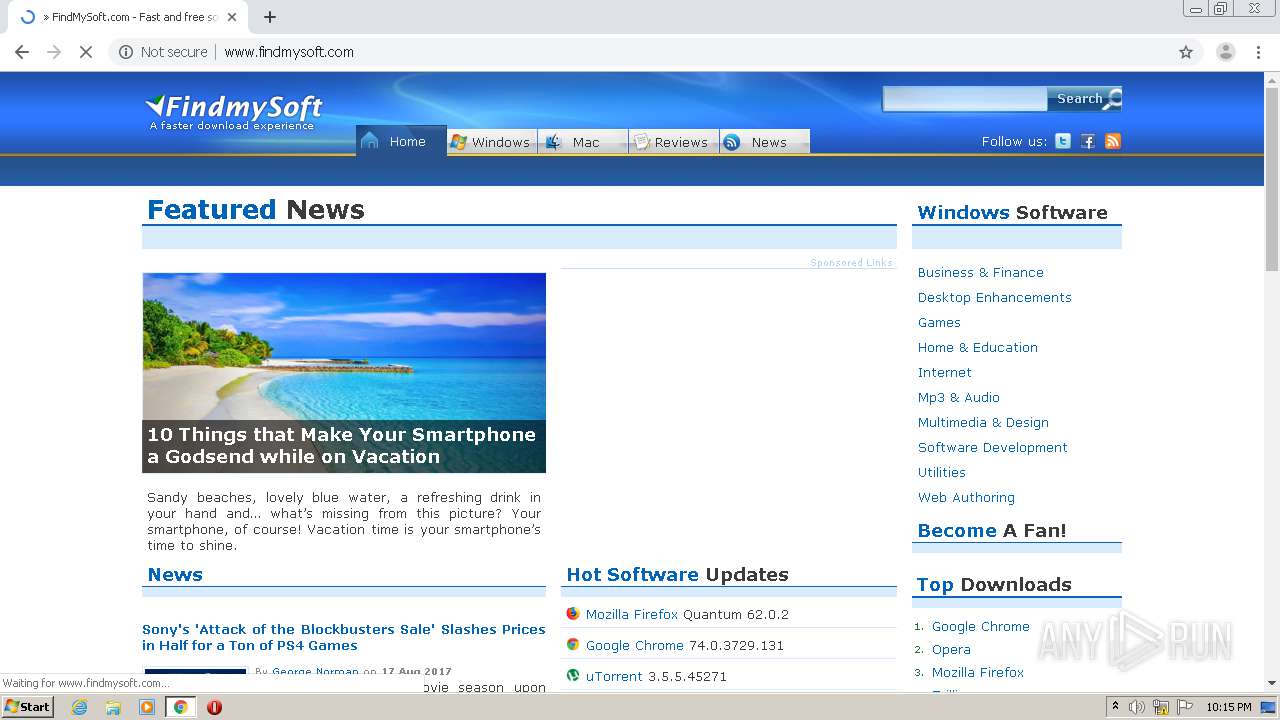Open Mp3 & Audio category
The width and height of the screenshot is (1280, 720).
coord(959,397)
